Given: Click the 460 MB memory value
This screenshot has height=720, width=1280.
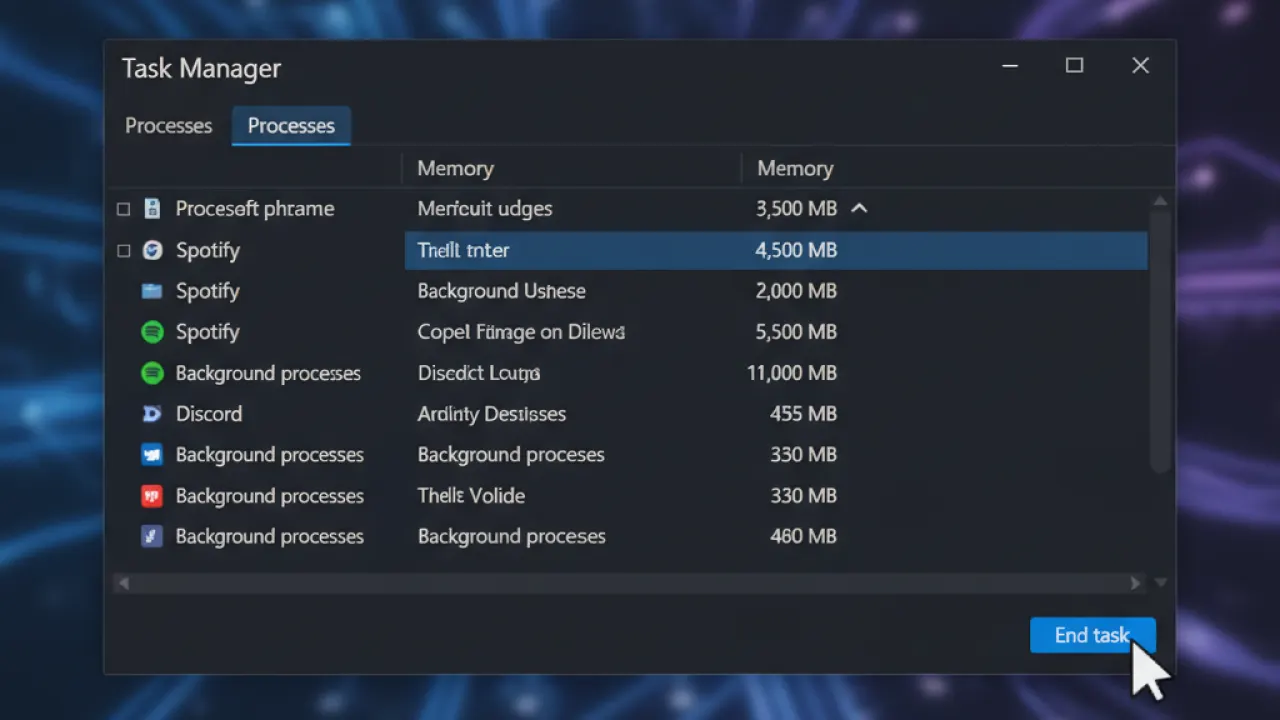Looking at the screenshot, I should tap(803, 537).
